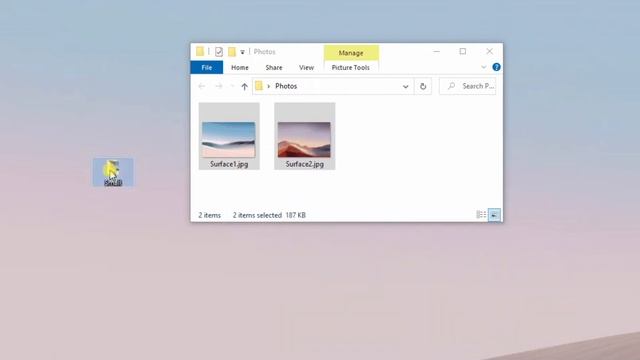The width and height of the screenshot is (640, 360).
Task: Refresh the Photos folder
Action: [x=423, y=86]
